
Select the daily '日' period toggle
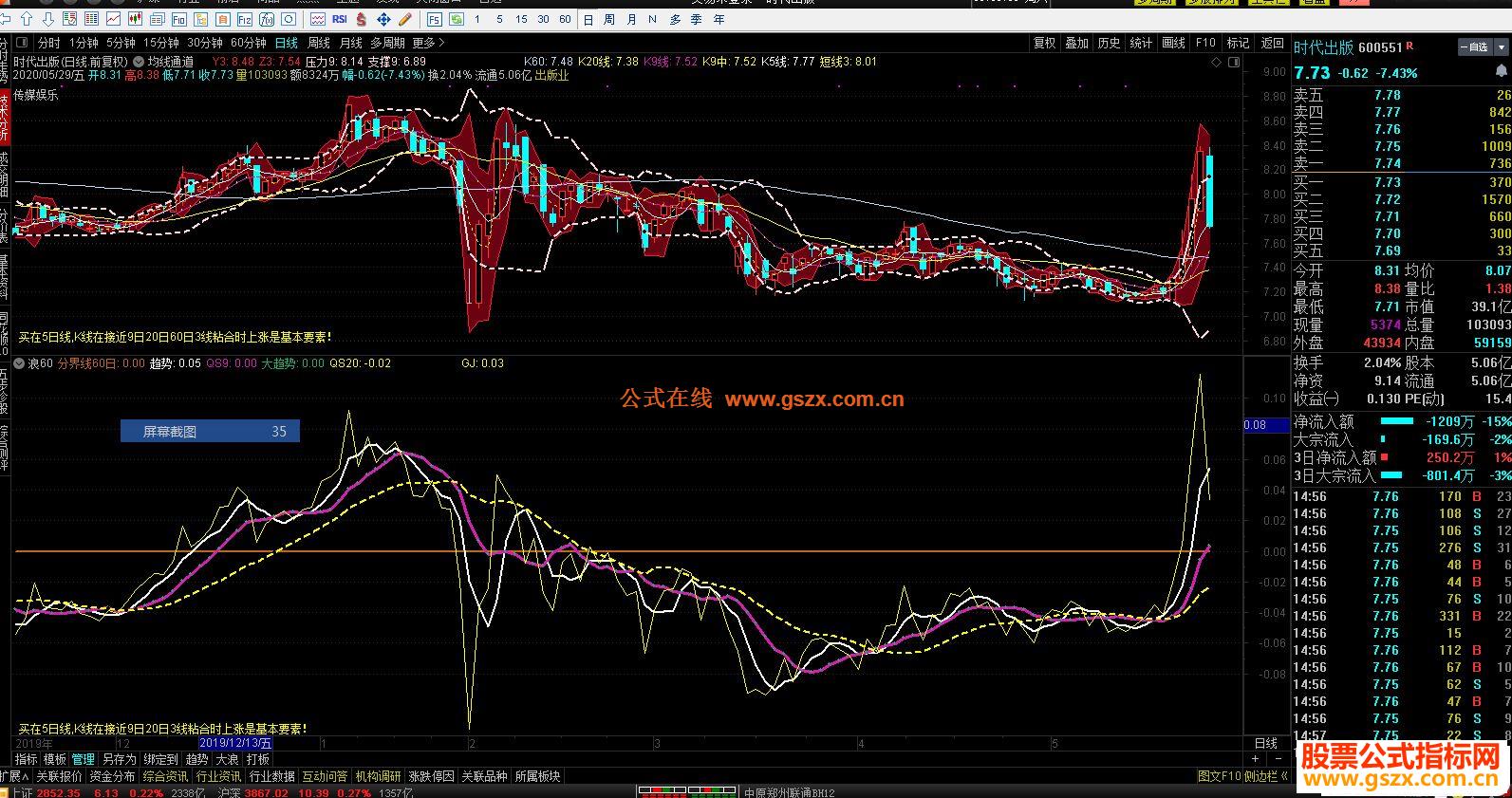[x=588, y=19]
